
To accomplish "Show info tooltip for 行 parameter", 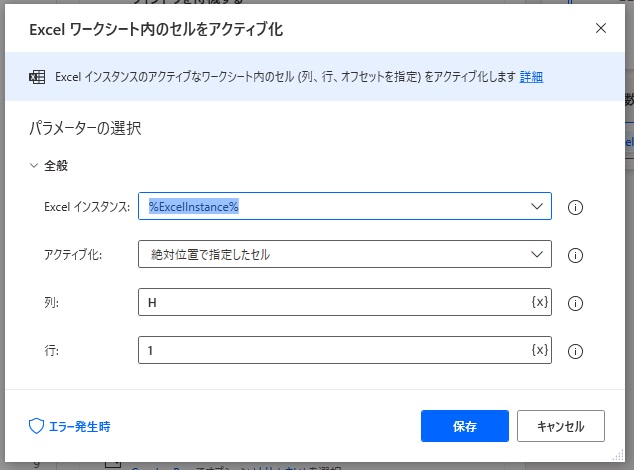I will pos(575,351).
